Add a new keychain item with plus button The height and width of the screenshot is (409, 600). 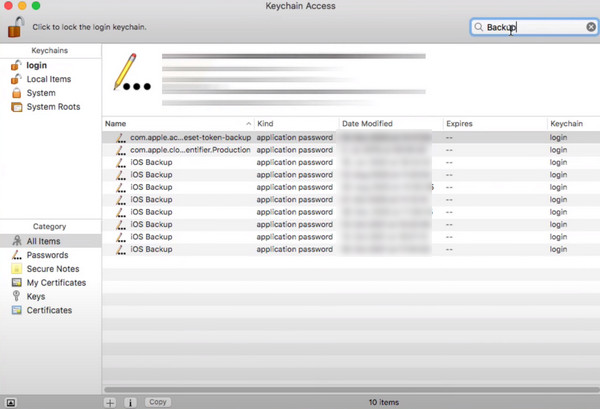(110, 402)
